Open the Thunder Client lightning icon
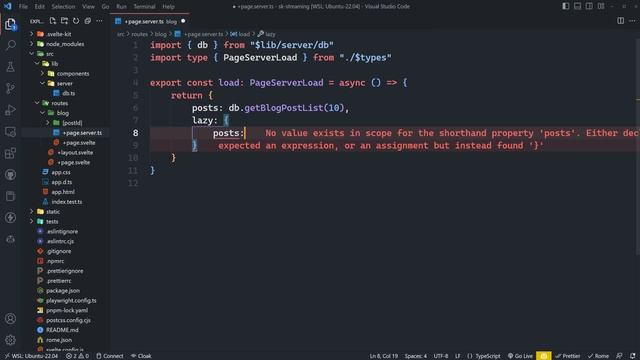 [11, 218]
